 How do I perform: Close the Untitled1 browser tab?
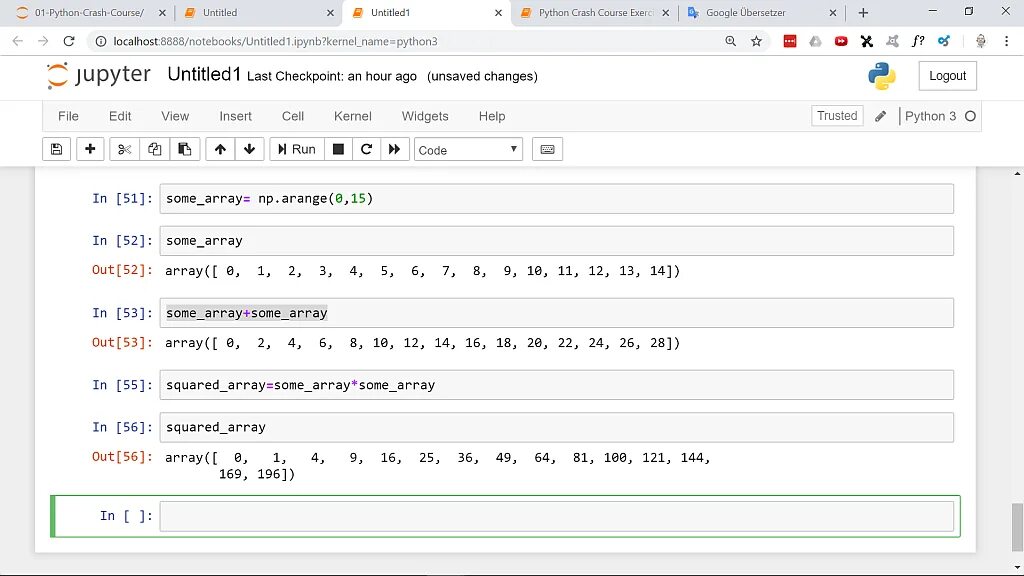498,13
